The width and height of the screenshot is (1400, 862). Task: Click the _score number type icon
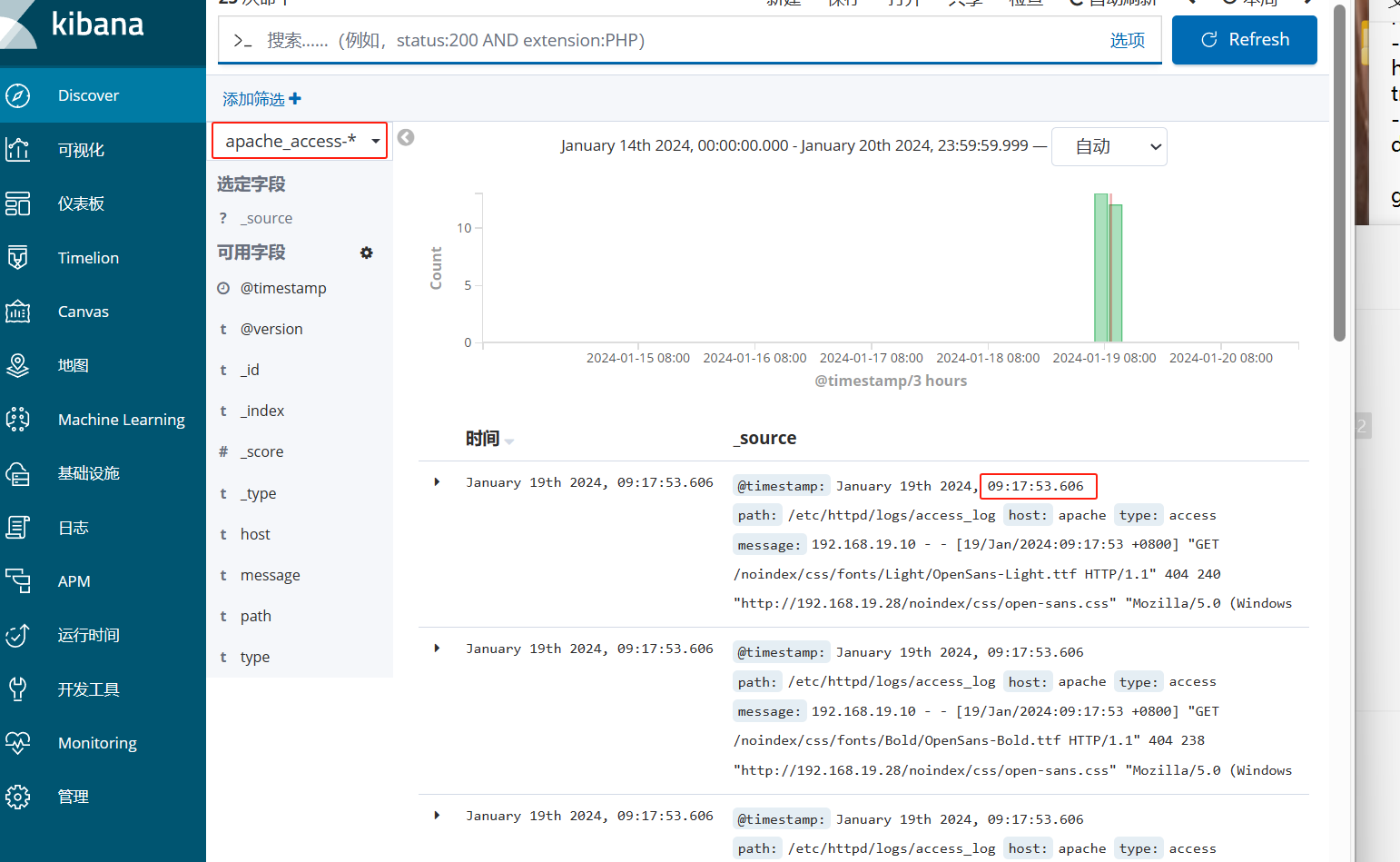coord(223,451)
